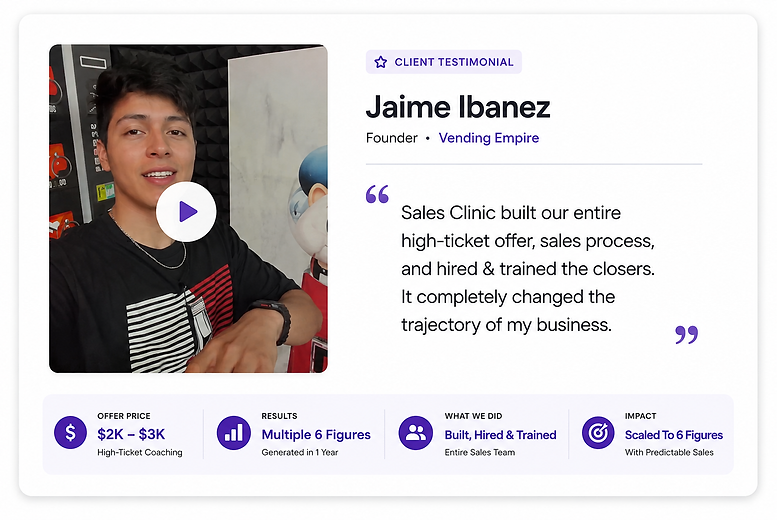Click With Predictable Sales subtitle
The width and height of the screenshot is (777, 520).
[x=669, y=452]
